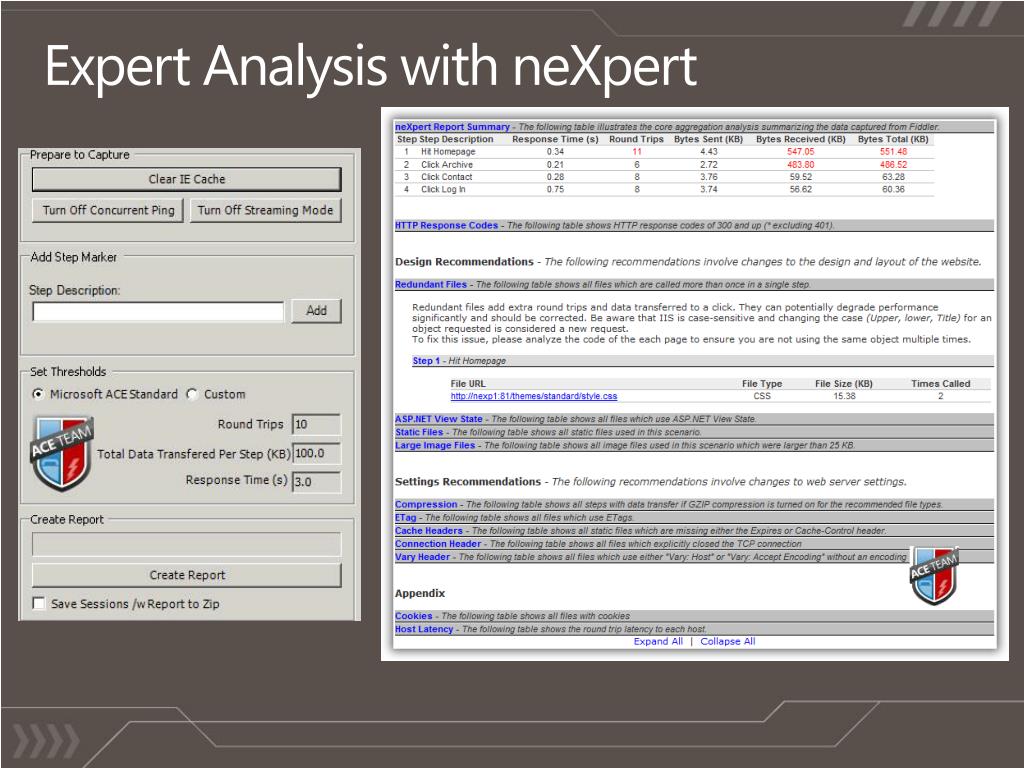Screen dimensions: 1024x768
Task: Collapse Step 1 Hit Homepage details
Action: [426, 360]
